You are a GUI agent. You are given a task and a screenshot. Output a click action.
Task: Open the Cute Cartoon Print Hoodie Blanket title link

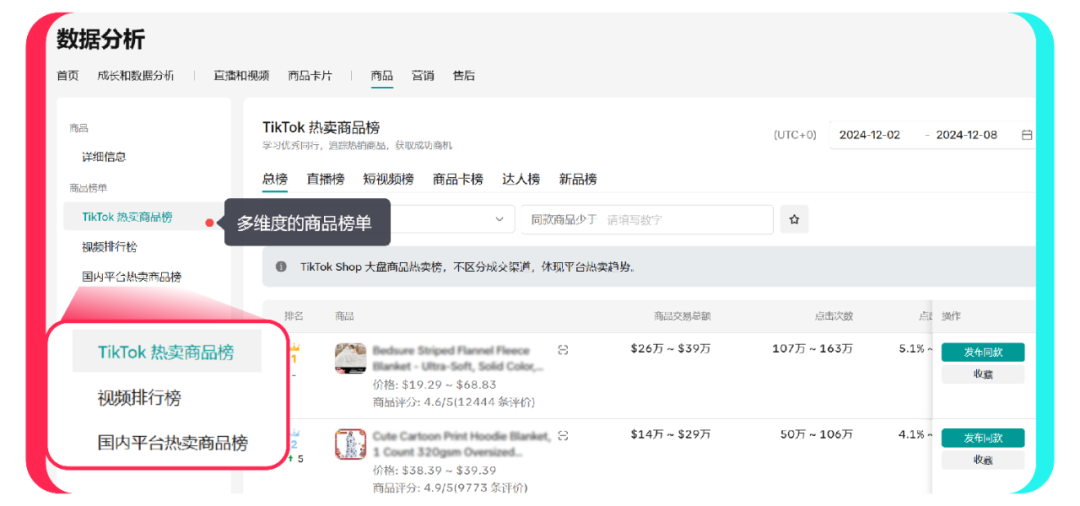[x=461, y=444]
